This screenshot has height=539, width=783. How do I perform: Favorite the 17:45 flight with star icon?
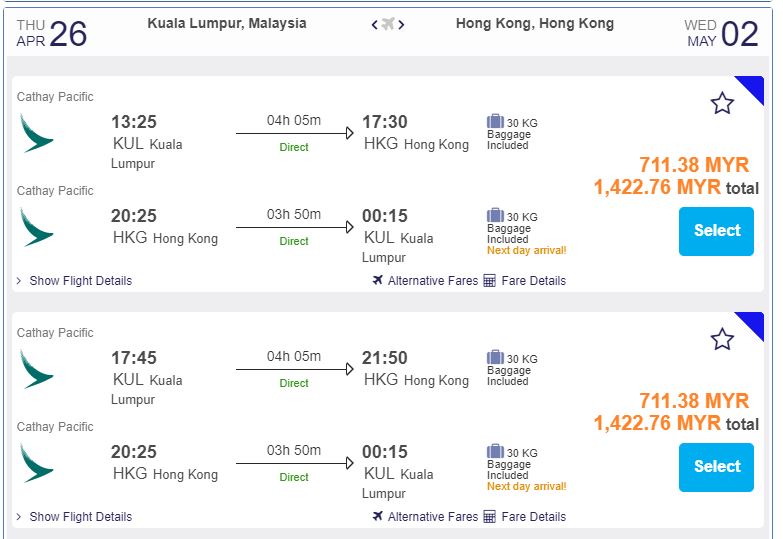click(x=722, y=339)
